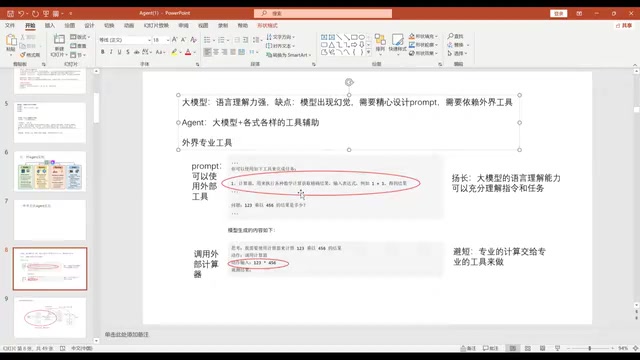Expand the numbering dropdown arrow

(228, 40)
